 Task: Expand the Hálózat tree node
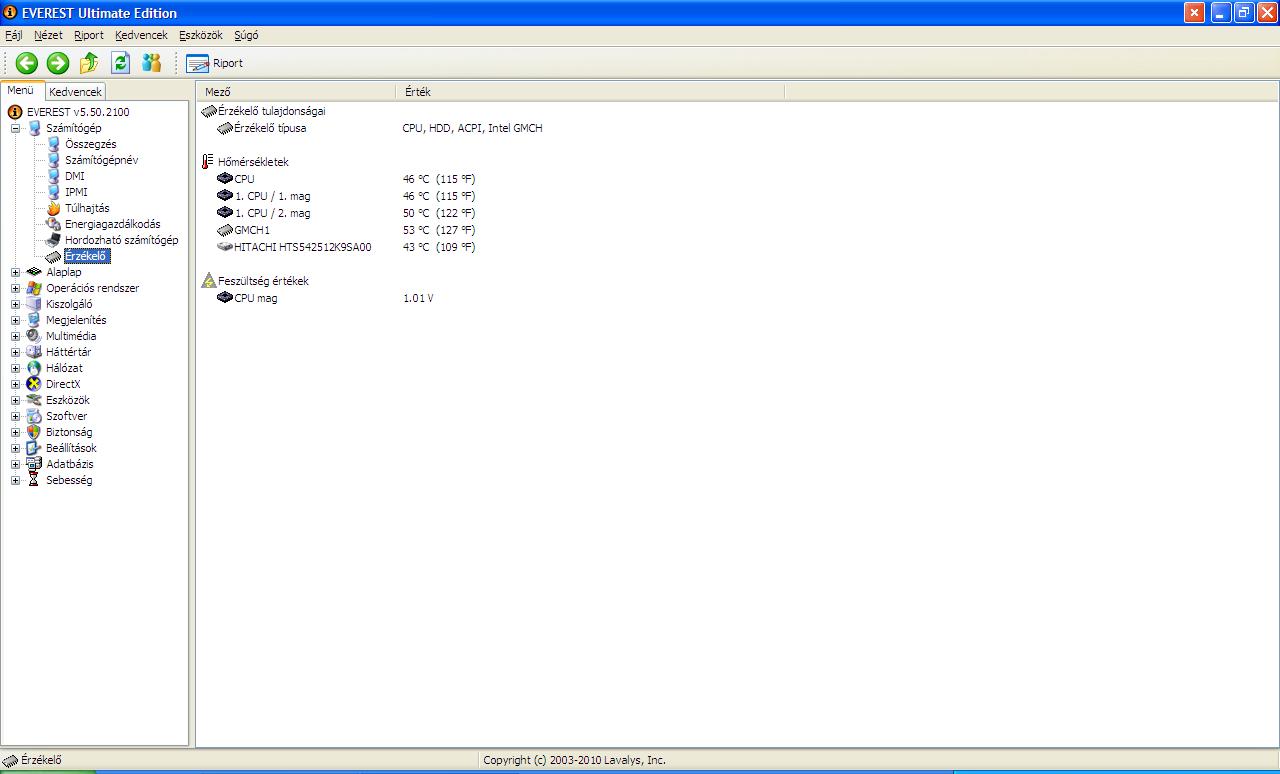point(15,368)
